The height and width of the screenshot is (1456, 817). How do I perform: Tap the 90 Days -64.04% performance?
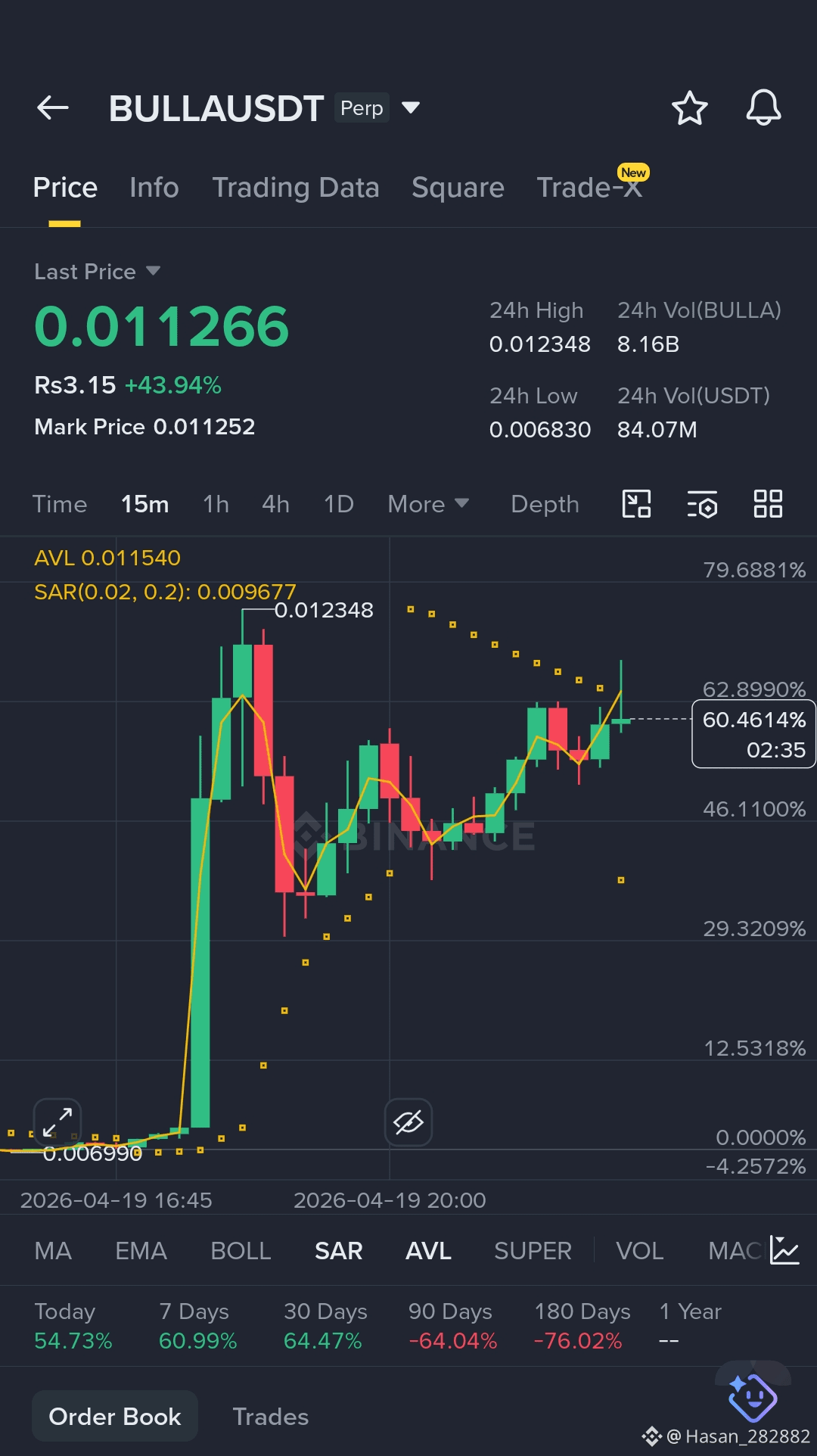click(x=452, y=1326)
